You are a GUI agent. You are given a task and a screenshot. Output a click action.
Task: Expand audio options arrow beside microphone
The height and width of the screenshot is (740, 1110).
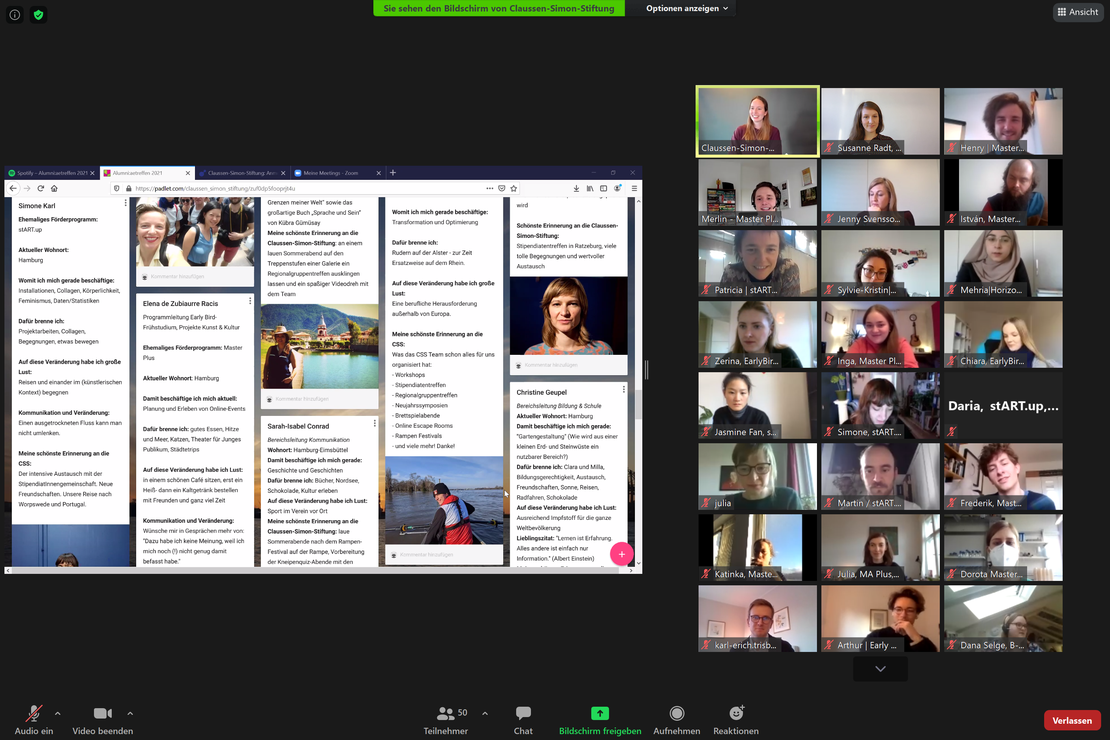coord(57,713)
